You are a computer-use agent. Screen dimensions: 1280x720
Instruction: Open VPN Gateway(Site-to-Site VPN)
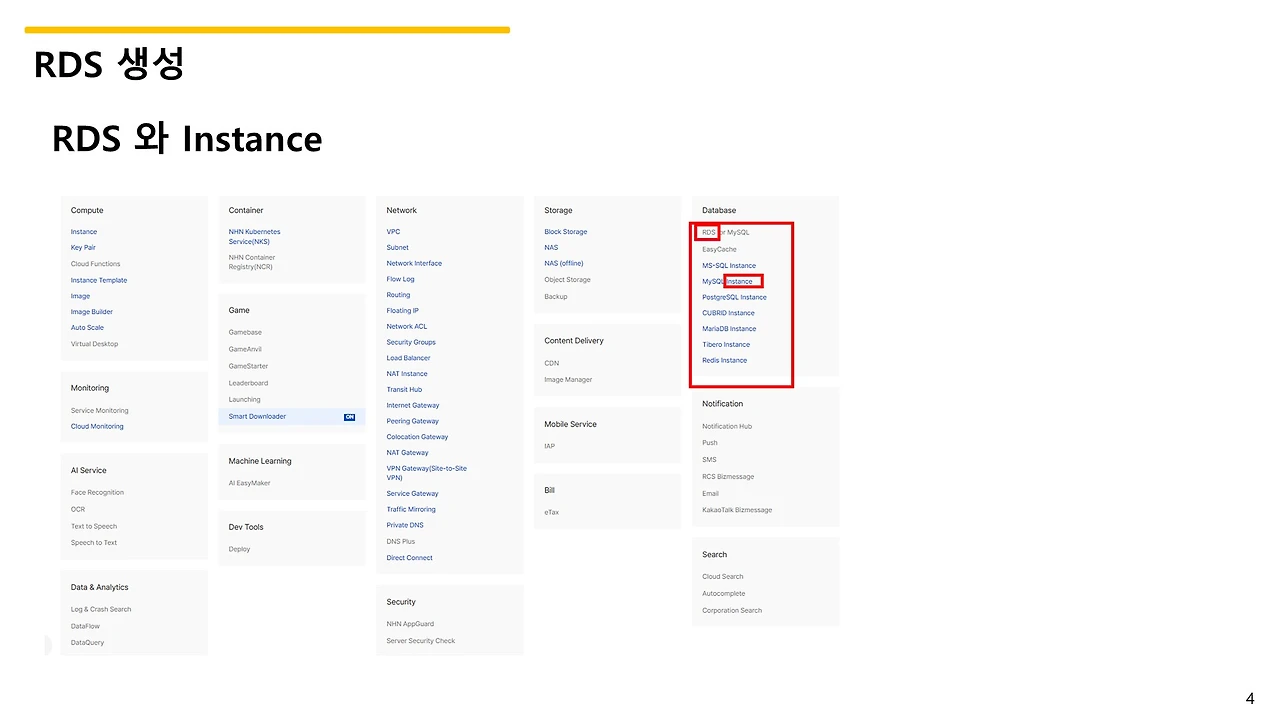[x=427, y=473]
